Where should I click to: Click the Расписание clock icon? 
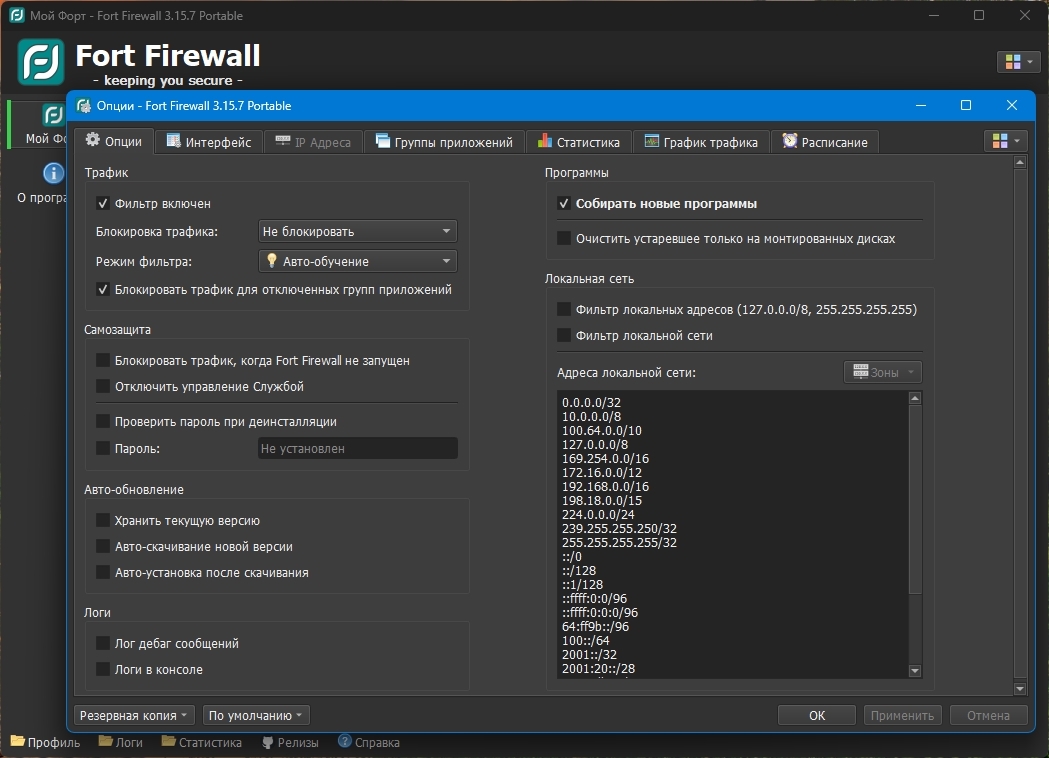[x=790, y=140]
